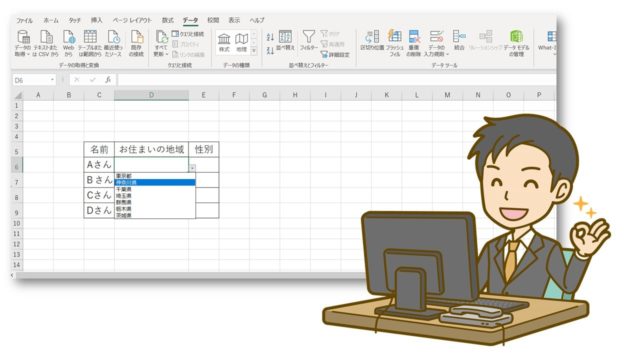
Task: Select Stocks (株式) data type
Action: point(224,43)
